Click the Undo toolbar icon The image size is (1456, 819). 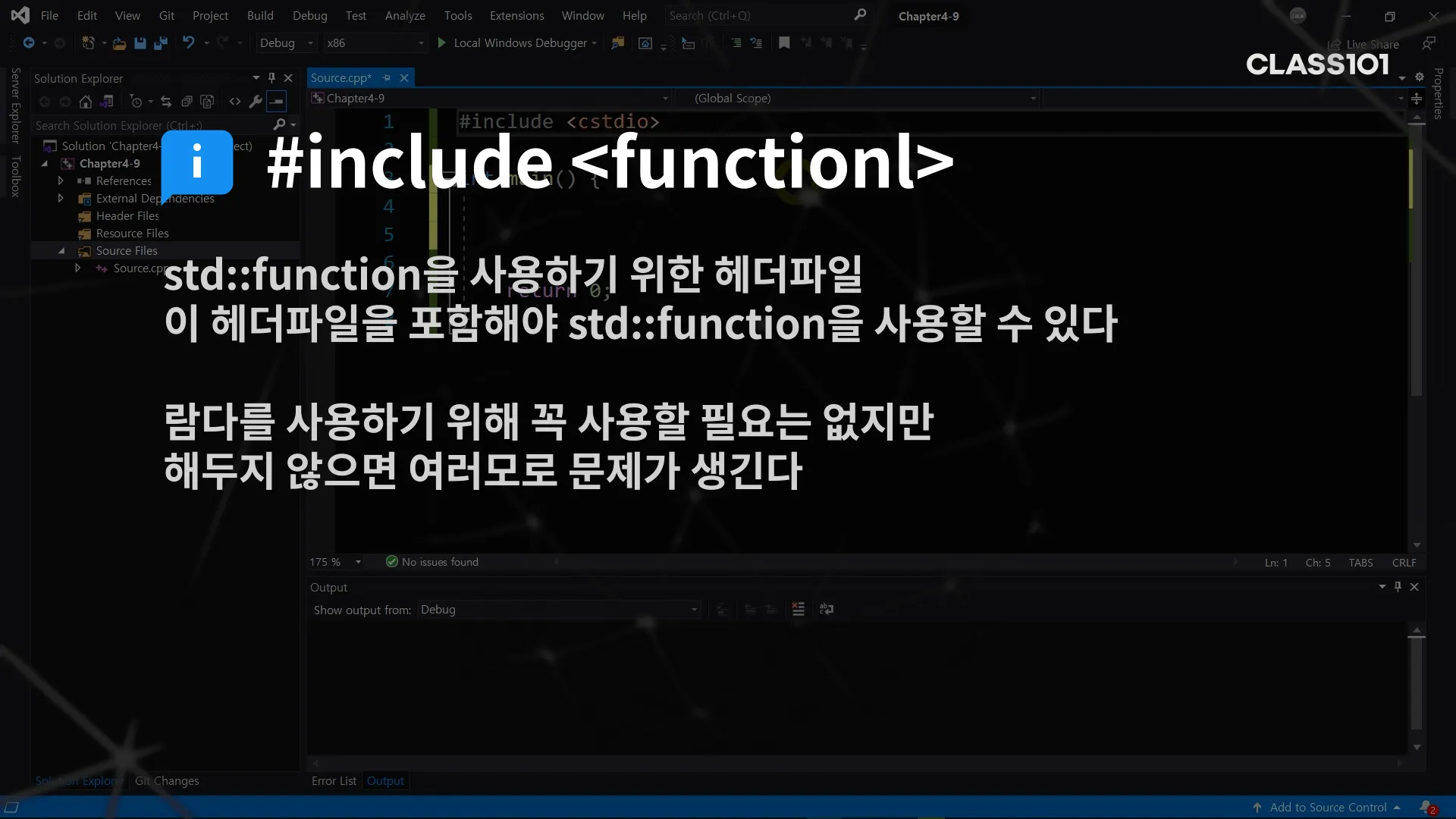pos(189,43)
